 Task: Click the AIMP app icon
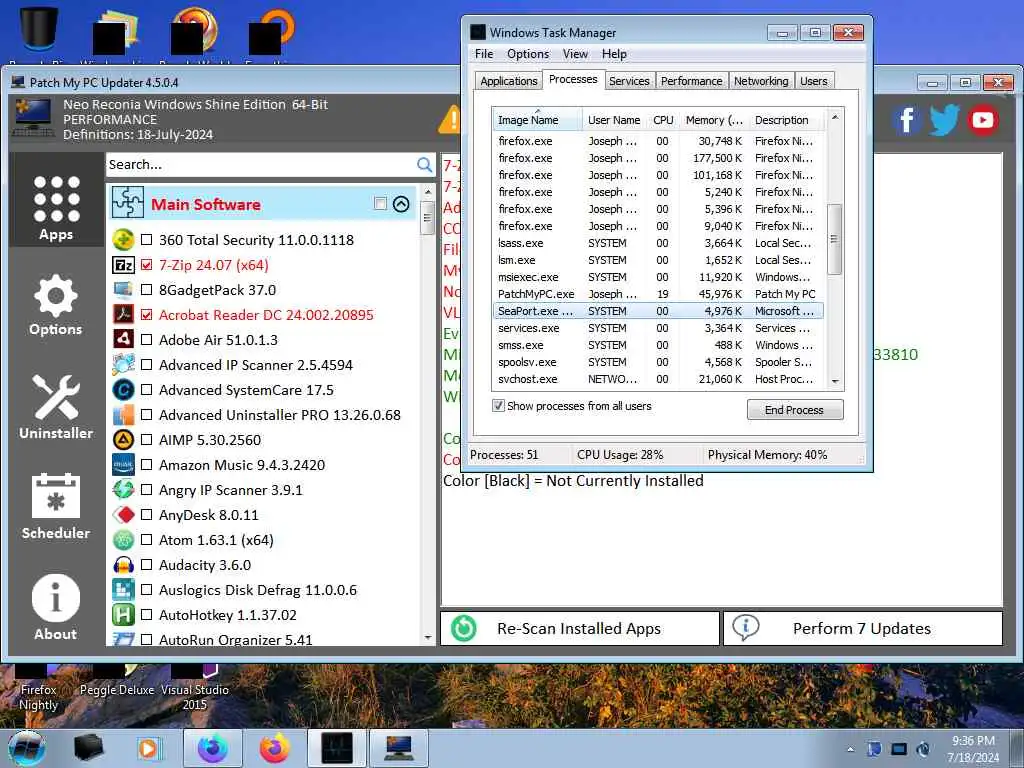point(123,440)
